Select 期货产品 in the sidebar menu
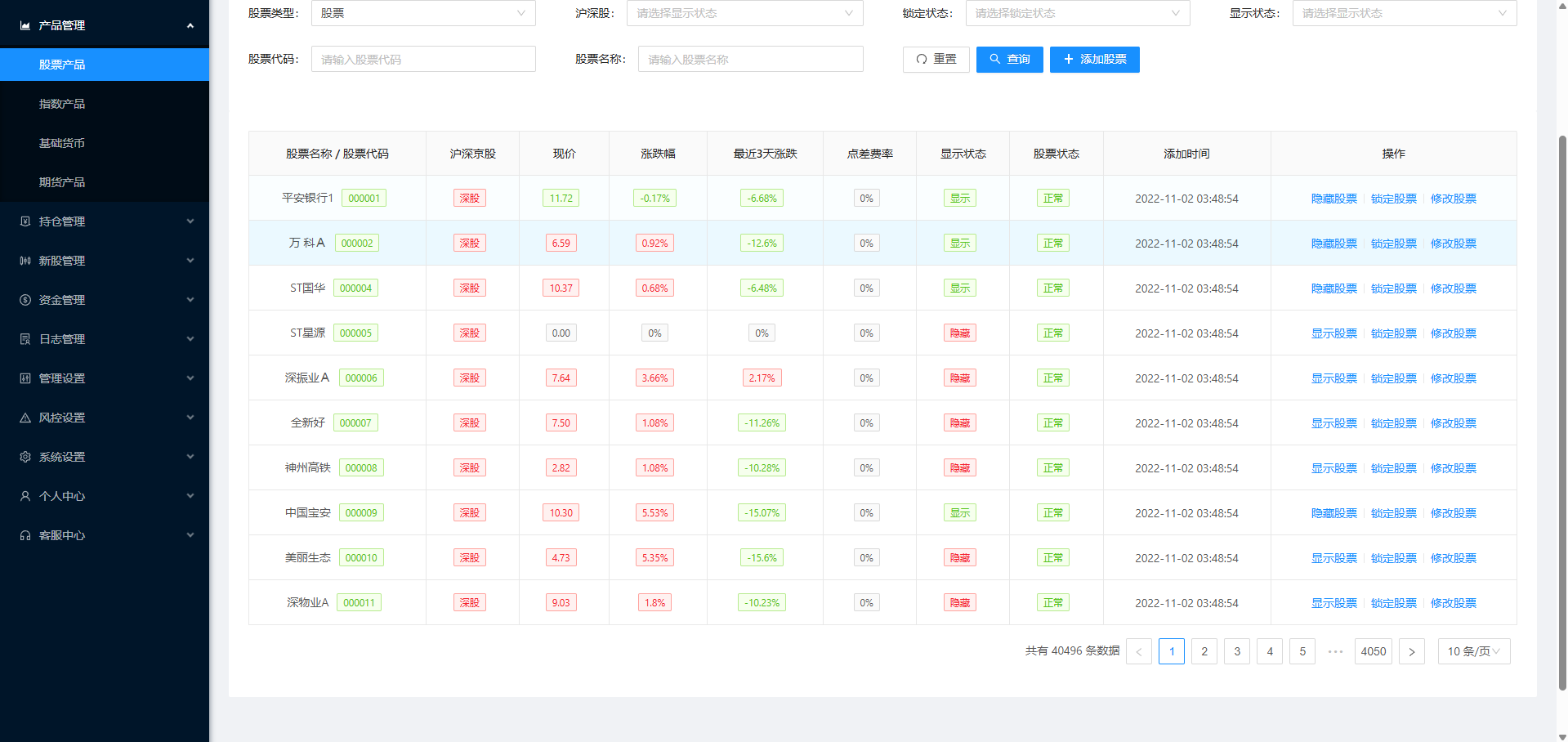Viewport: 1568px width, 742px height. click(62, 182)
